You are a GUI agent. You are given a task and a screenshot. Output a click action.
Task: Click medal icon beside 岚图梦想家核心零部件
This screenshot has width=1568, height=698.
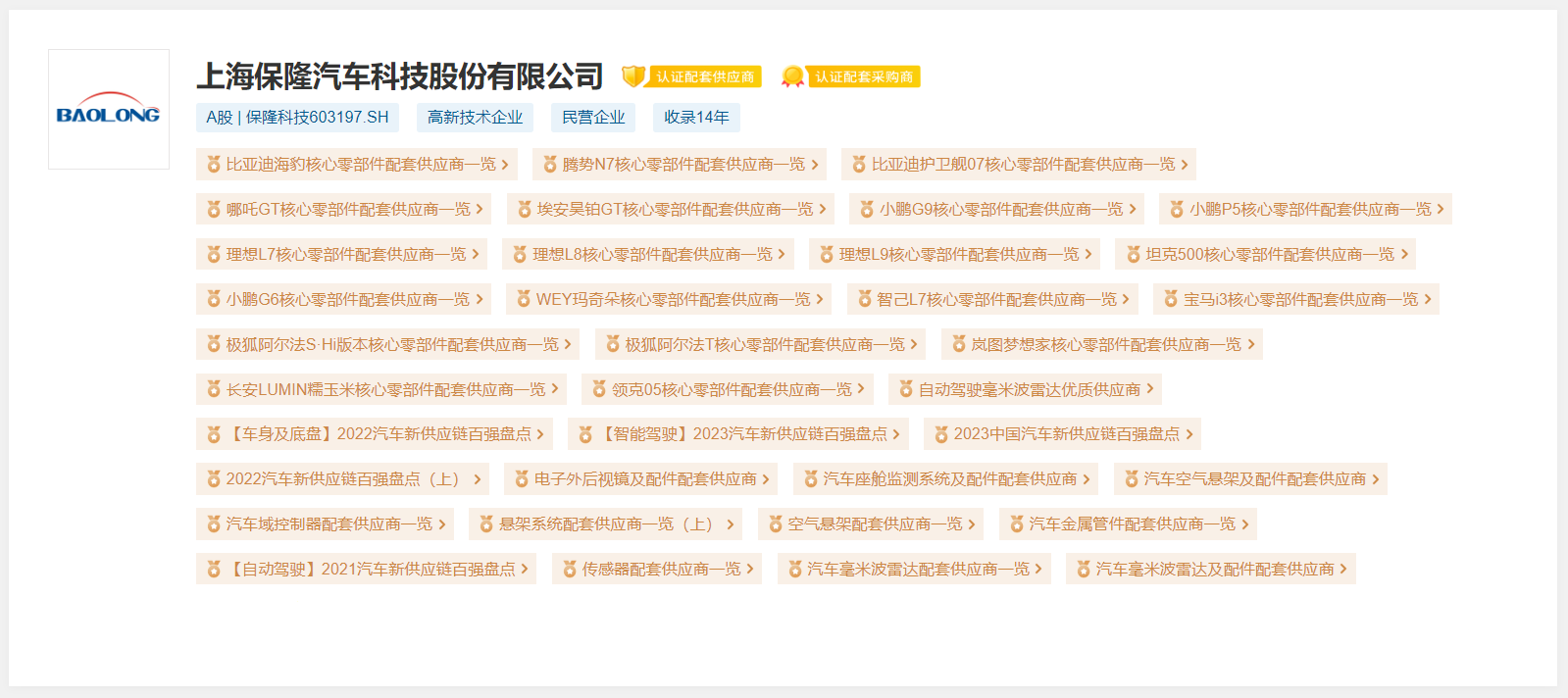click(x=959, y=344)
